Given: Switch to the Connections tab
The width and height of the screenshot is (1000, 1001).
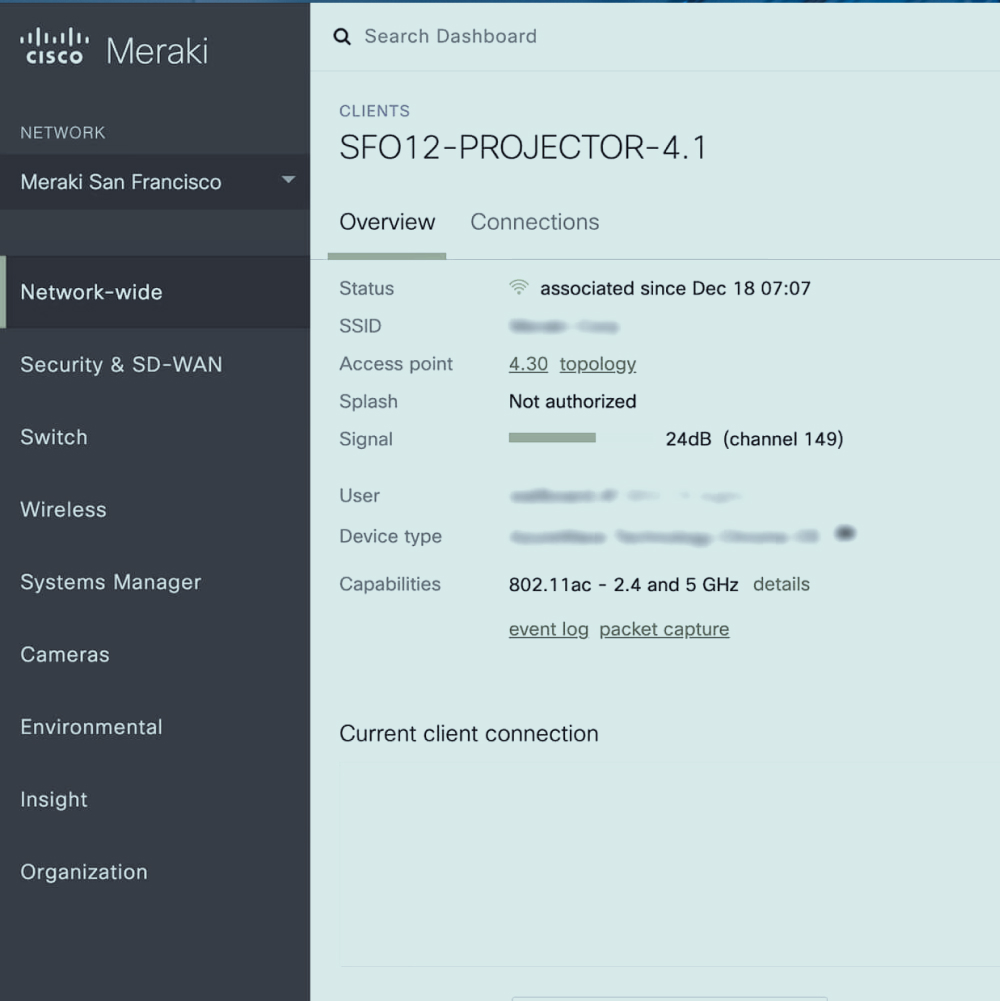Looking at the screenshot, I should [x=534, y=222].
